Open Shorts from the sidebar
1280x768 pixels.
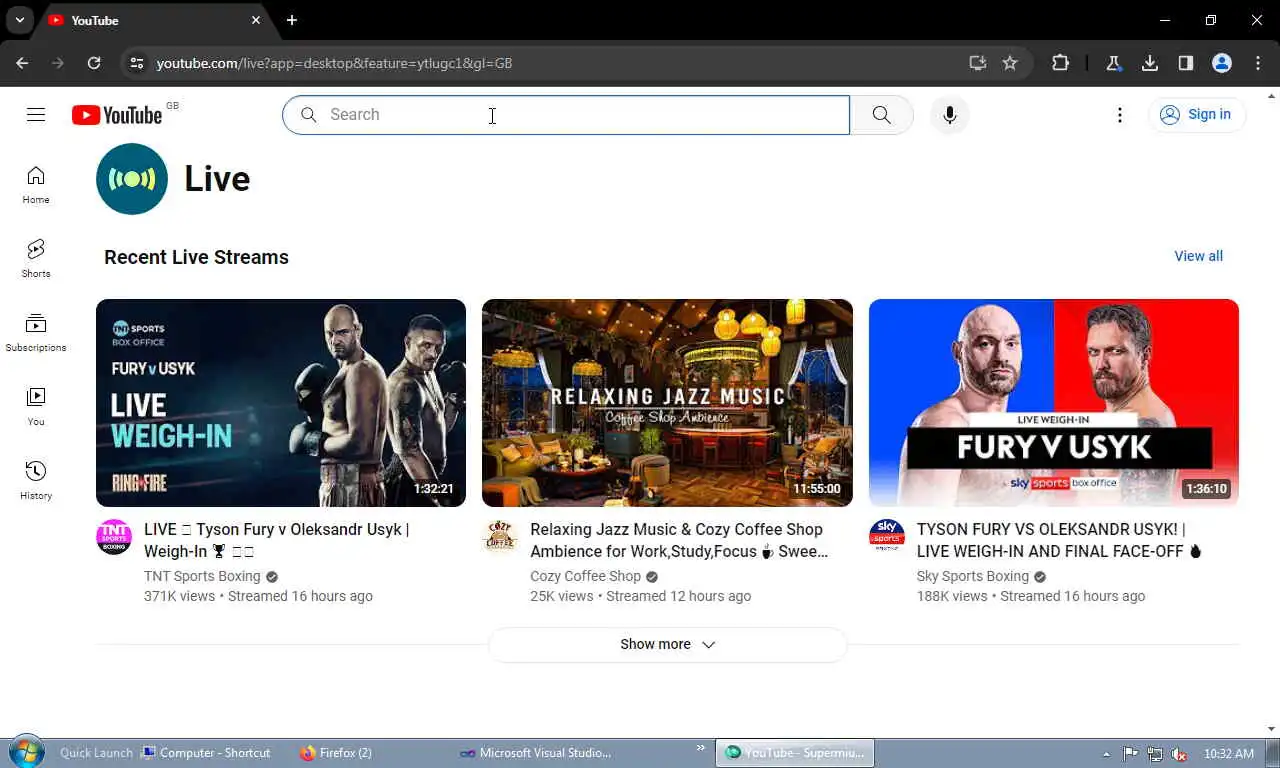tap(36, 259)
